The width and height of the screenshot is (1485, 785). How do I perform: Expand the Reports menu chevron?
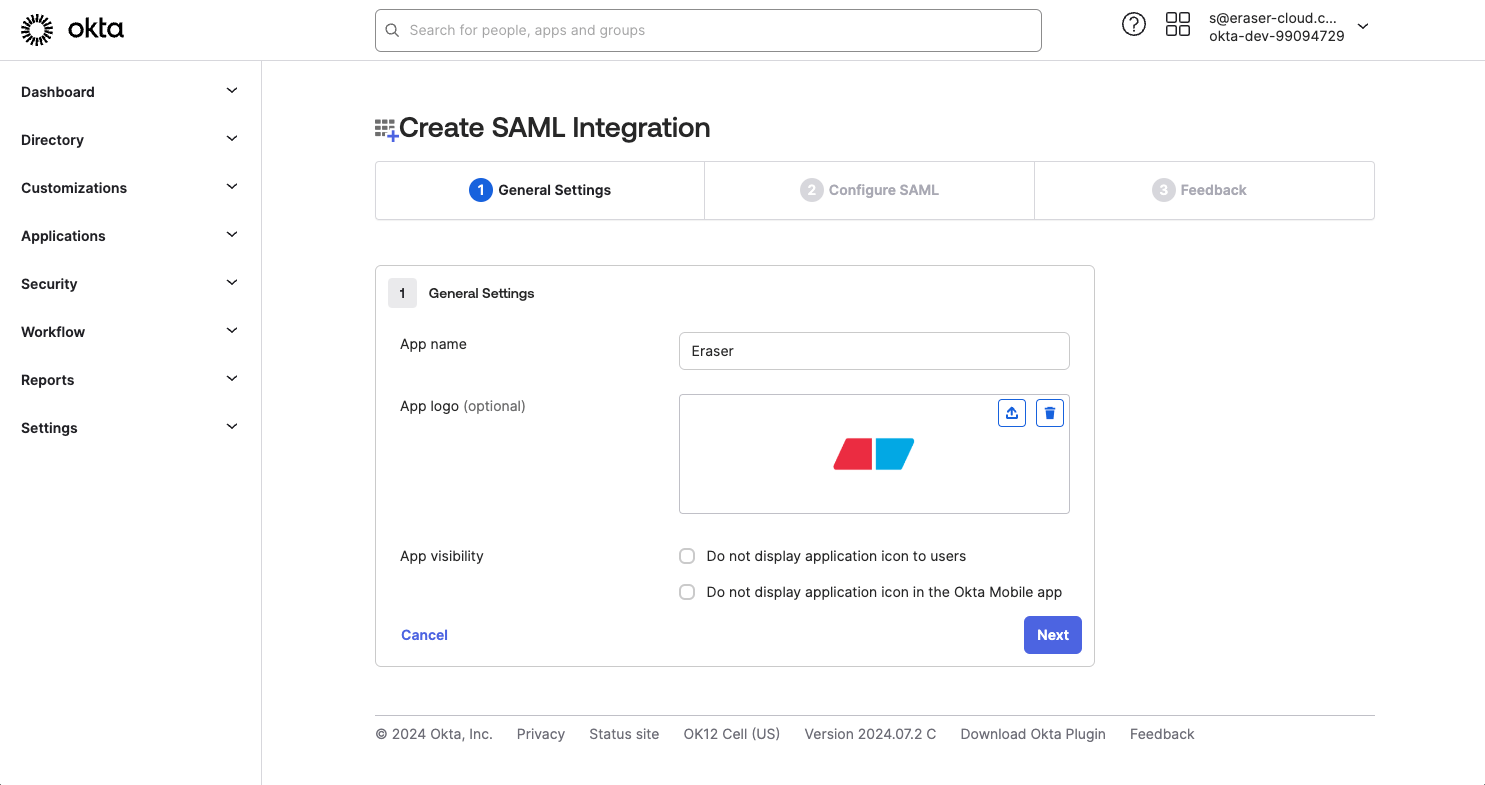click(232, 379)
